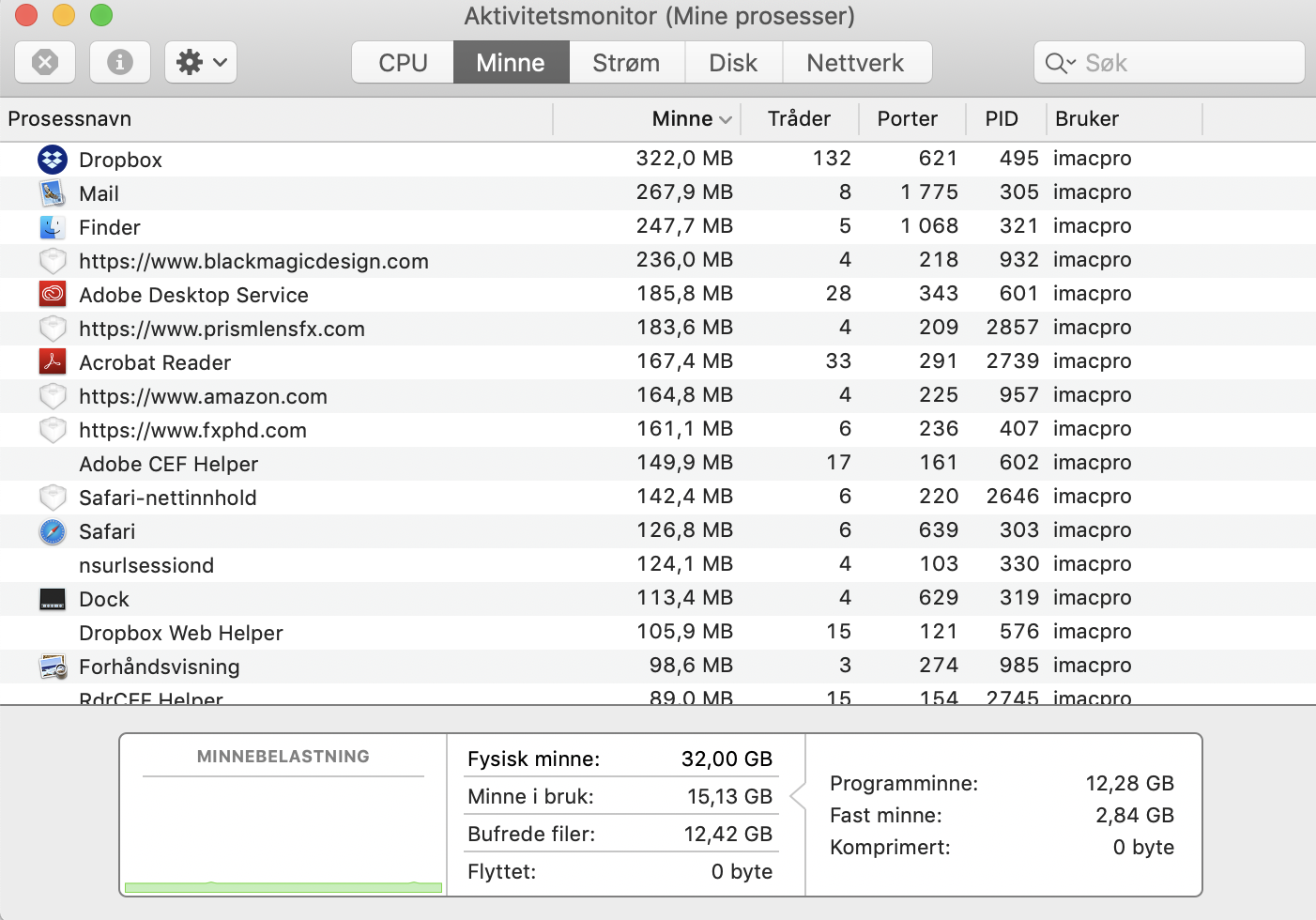Switch to the CPU tab
1316x920 pixels.
[403, 63]
